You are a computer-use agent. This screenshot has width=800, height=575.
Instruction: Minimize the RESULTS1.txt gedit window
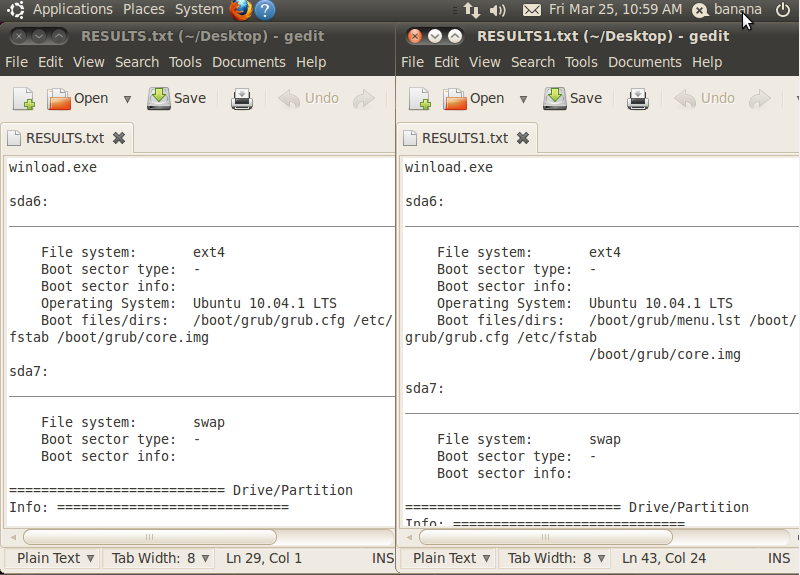pyautogui.click(x=435, y=36)
